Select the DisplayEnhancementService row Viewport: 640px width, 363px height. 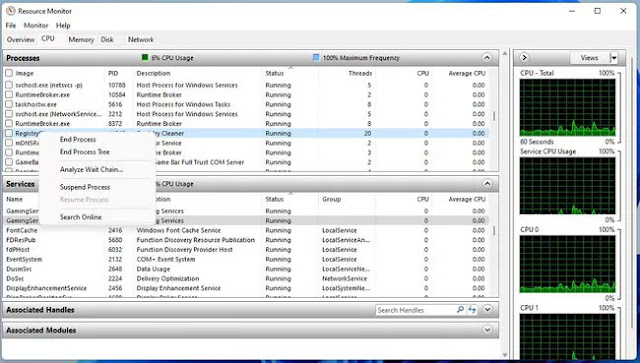[x=247, y=288]
